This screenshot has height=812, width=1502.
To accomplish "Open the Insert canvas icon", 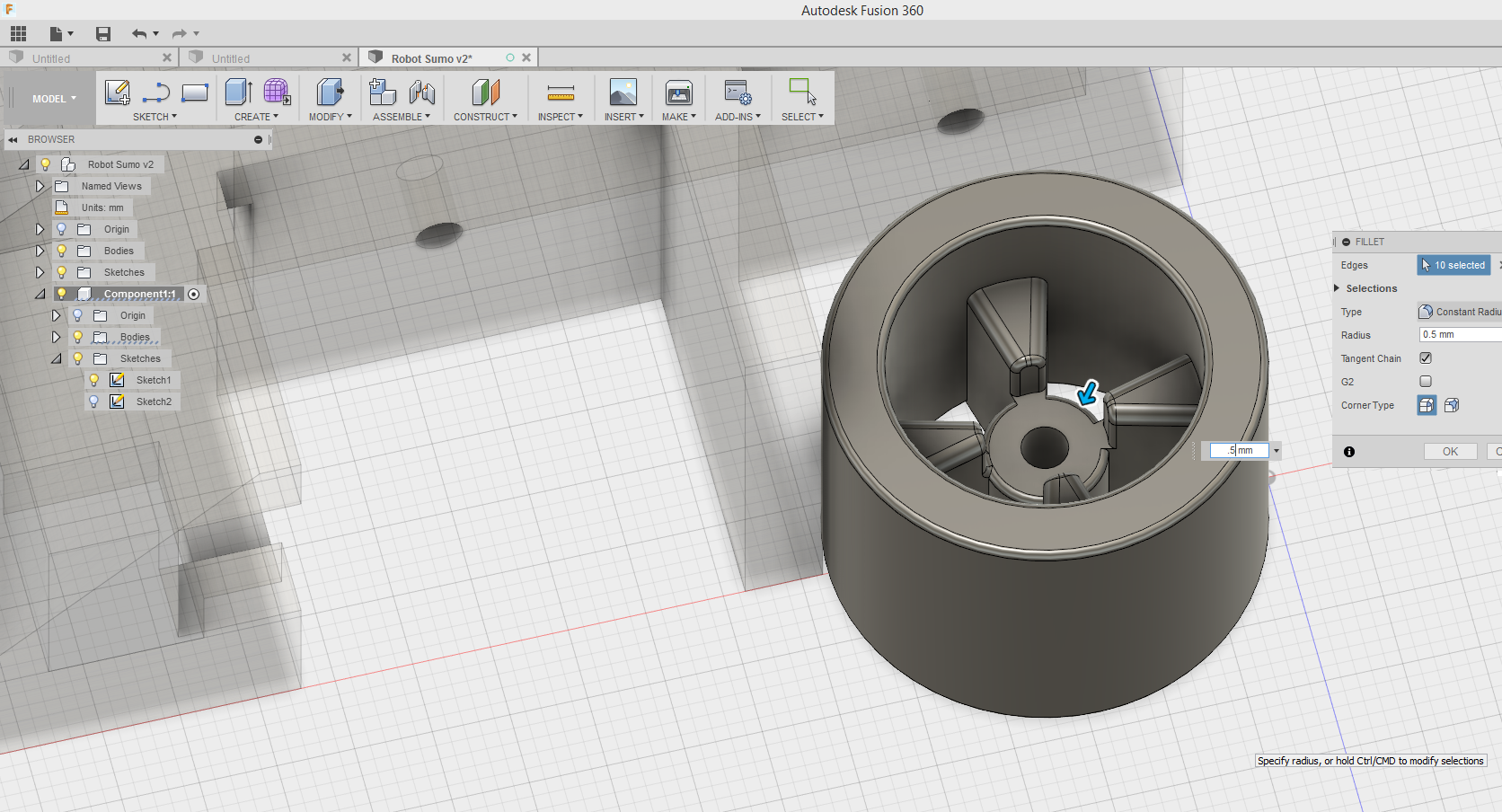I will click(x=623, y=91).
